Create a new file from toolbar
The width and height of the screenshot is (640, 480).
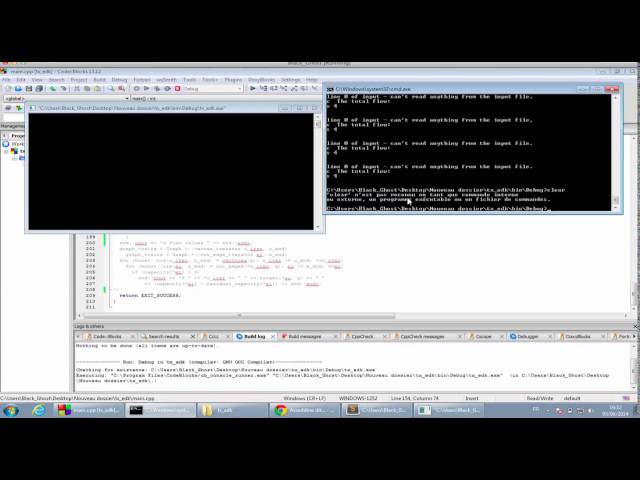(8, 89)
